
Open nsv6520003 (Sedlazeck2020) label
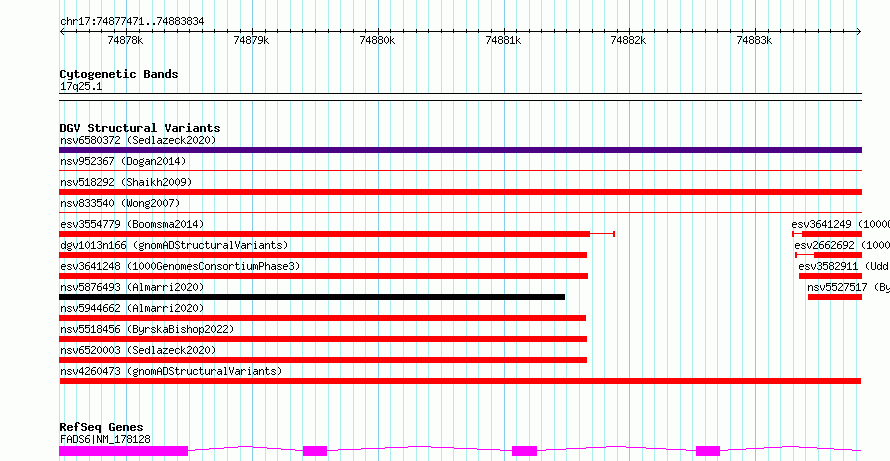(x=138, y=350)
